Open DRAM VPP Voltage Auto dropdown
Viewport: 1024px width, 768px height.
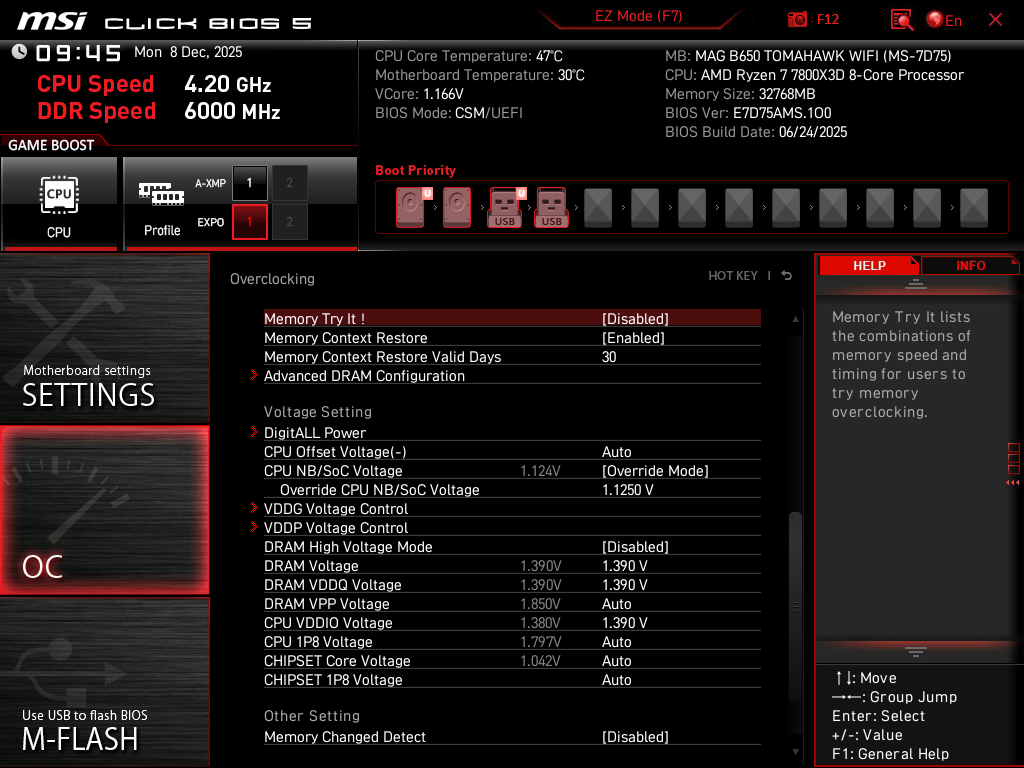click(x=616, y=604)
